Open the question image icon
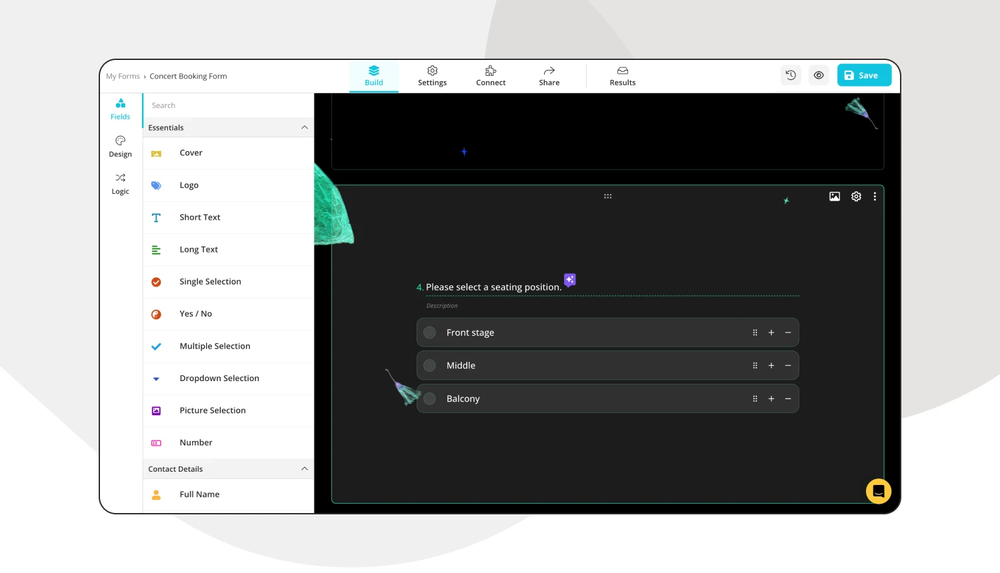 (835, 197)
